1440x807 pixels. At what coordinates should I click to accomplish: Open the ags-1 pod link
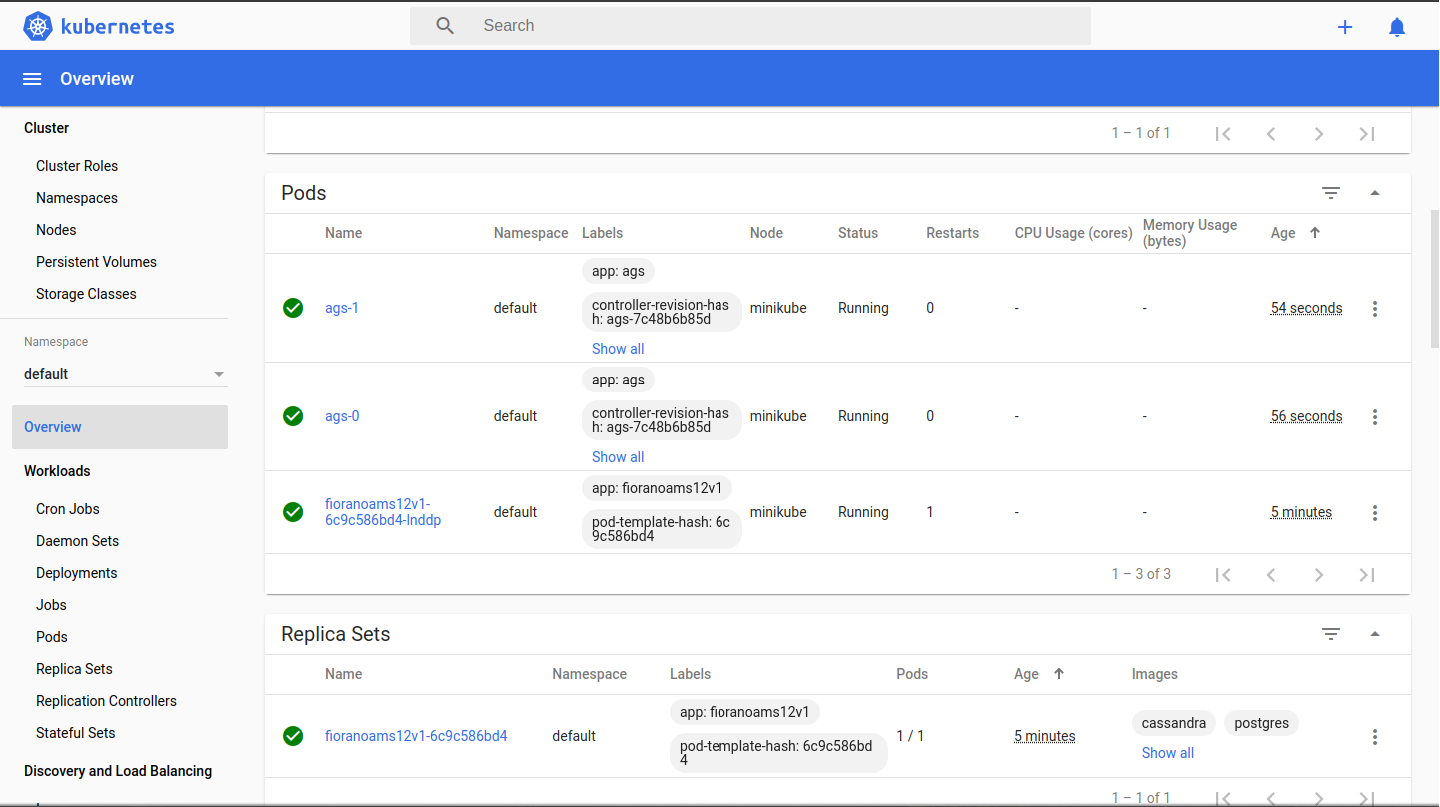342,308
